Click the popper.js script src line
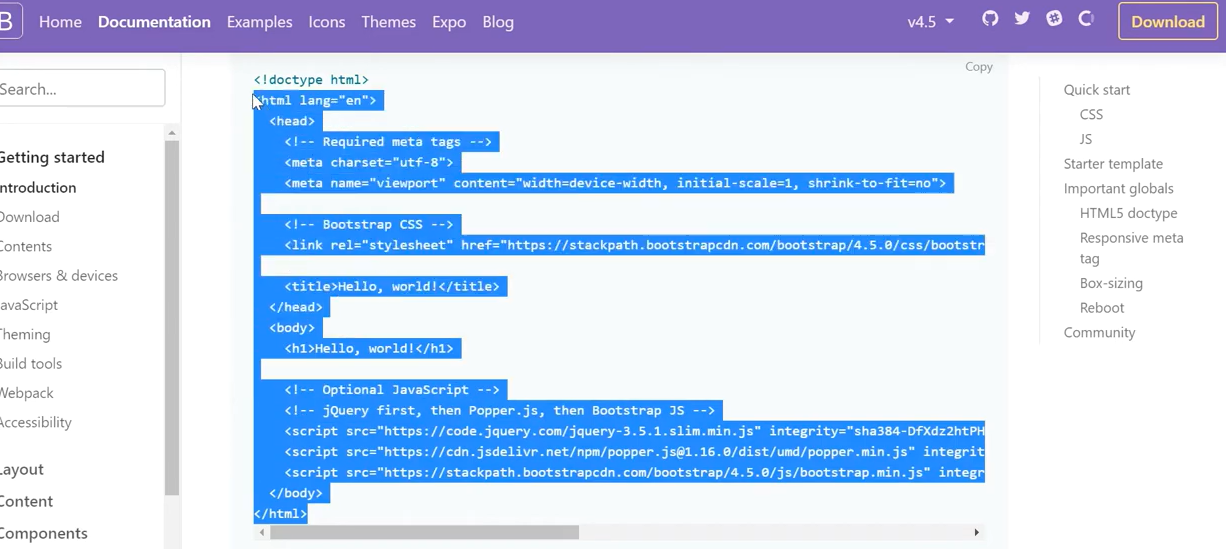Screen dimensions: 1226x549 634,452
